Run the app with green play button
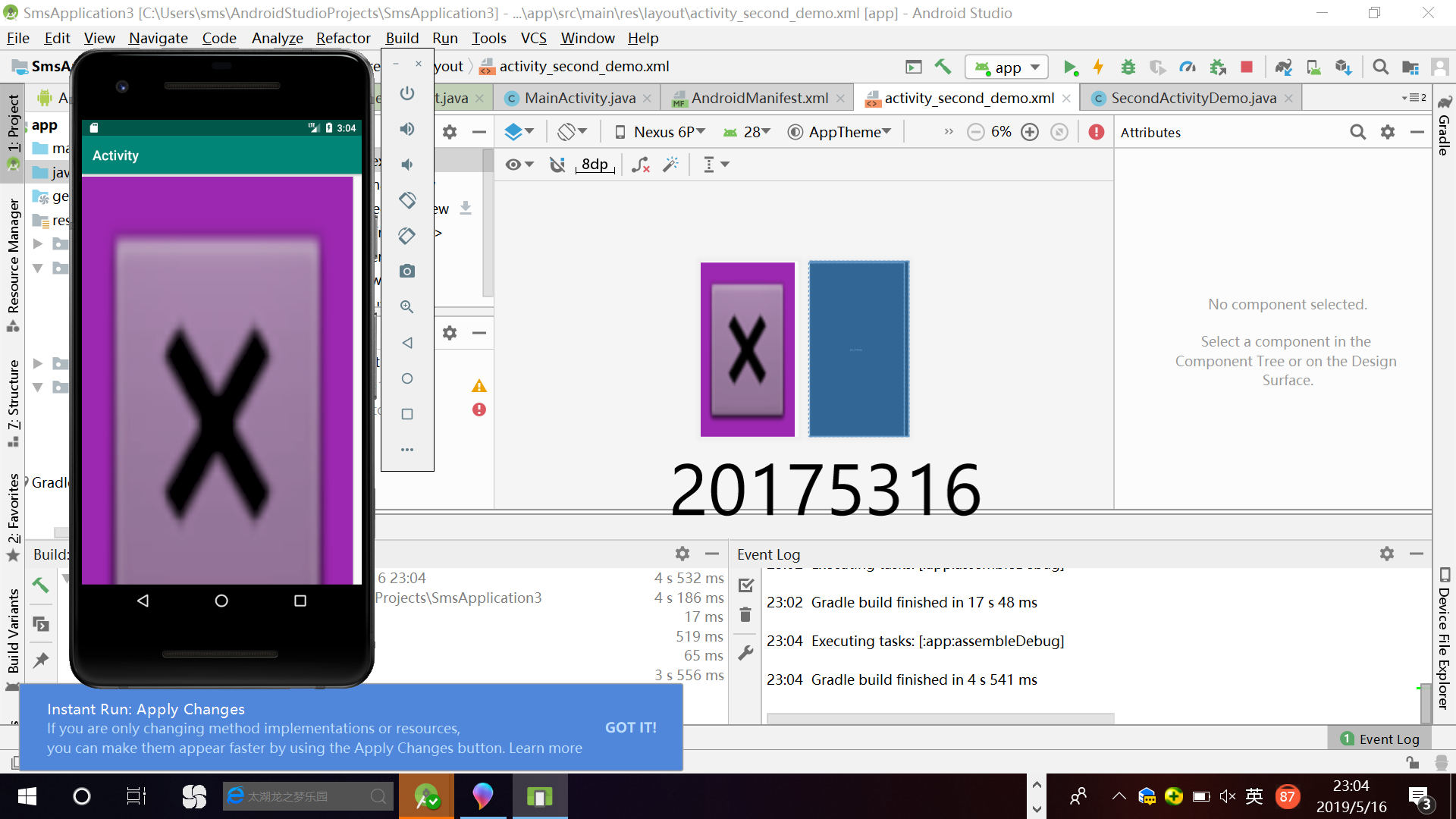 pyautogui.click(x=1070, y=67)
